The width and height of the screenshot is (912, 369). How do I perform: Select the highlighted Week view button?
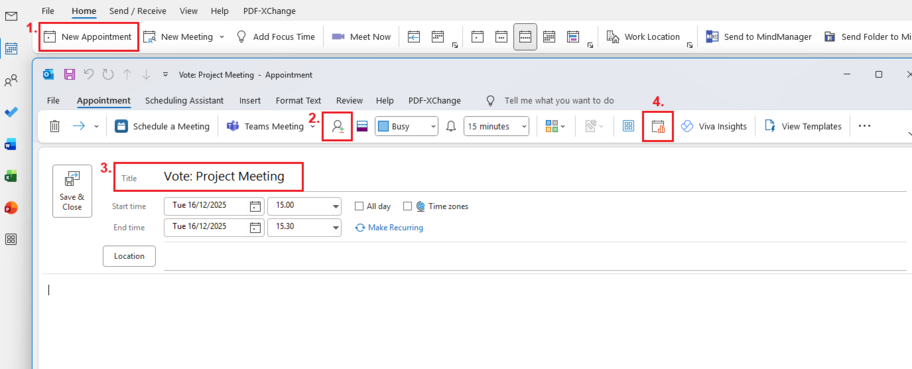click(525, 37)
